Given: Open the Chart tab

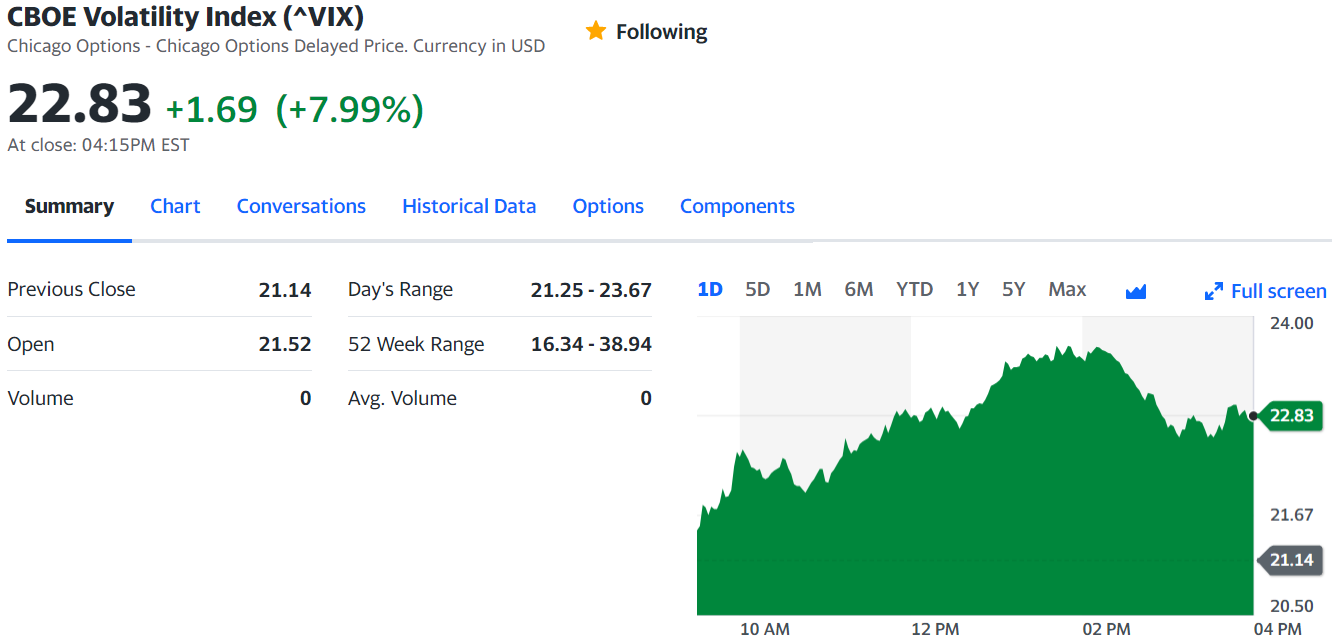Looking at the screenshot, I should point(175,206).
